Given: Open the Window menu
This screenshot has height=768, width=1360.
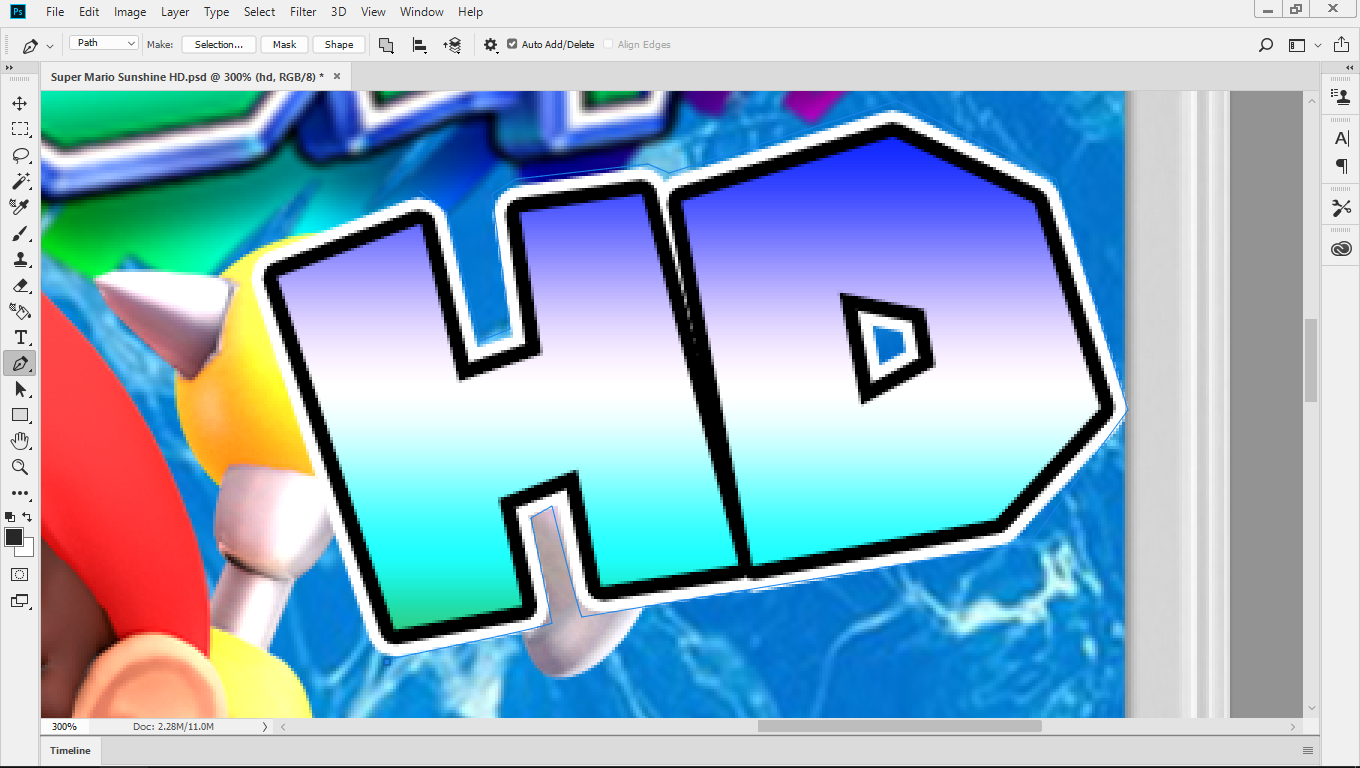Looking at the screenshot, I should 421,12.
